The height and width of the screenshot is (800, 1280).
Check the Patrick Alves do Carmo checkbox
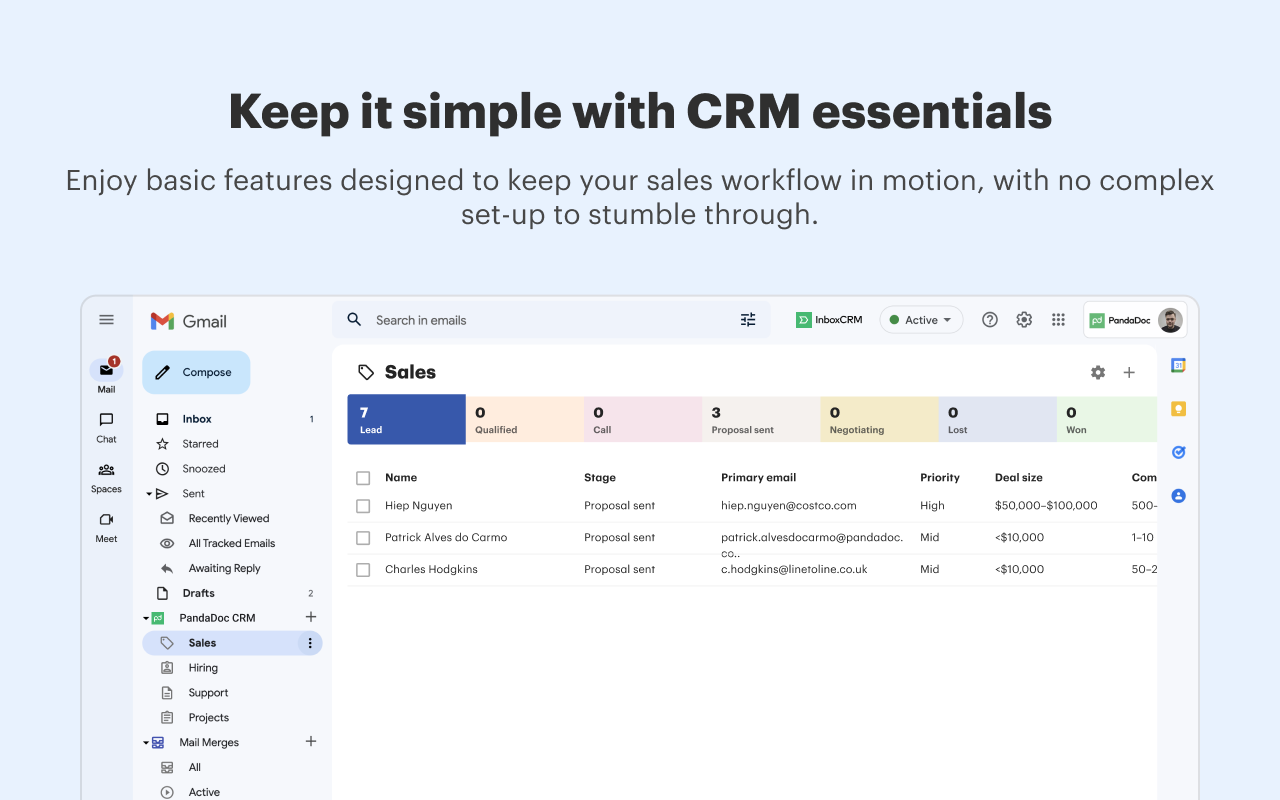tap(363, 538)
